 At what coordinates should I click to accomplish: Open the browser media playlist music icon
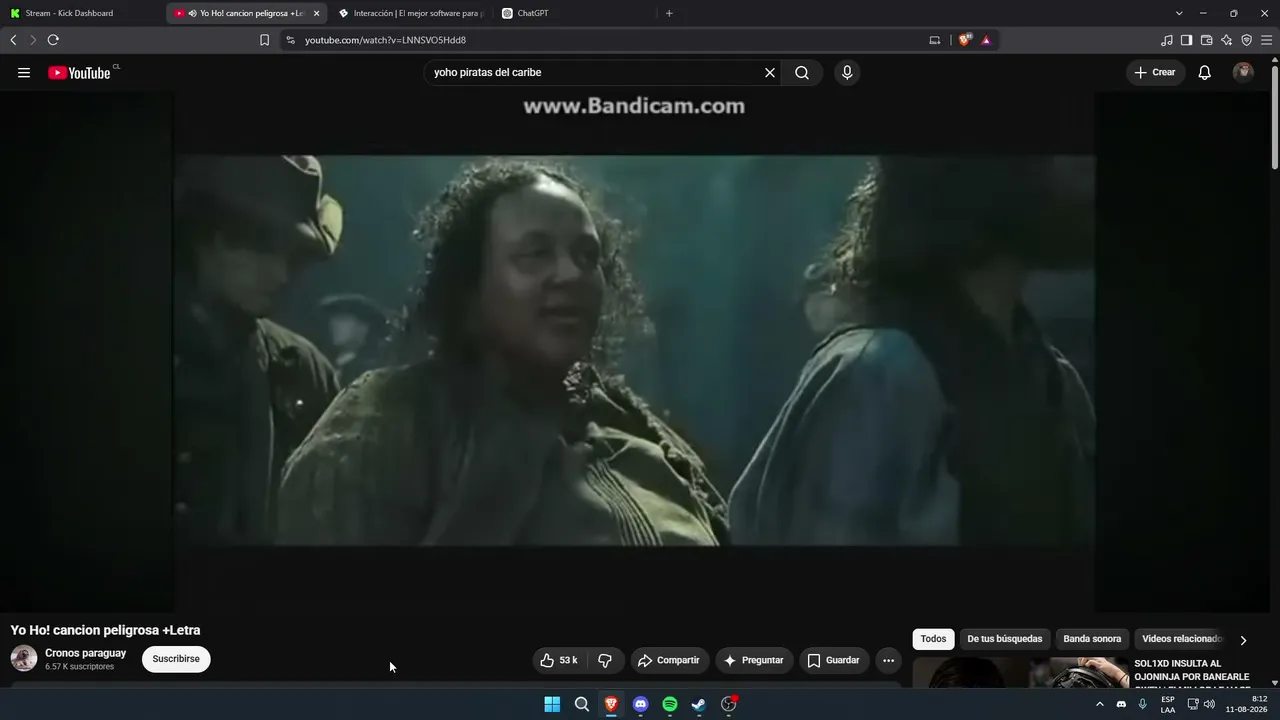click(1166, 40)
